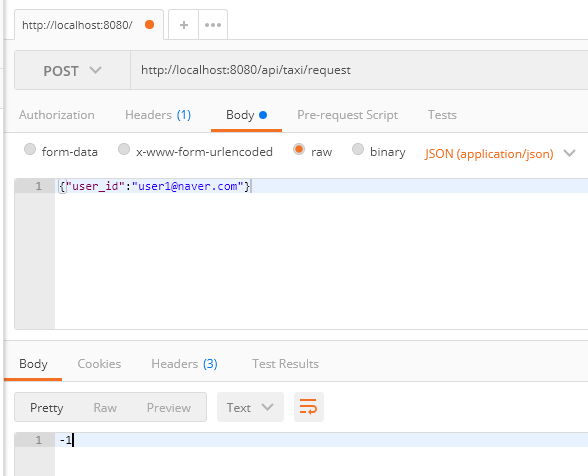Open the tab options ellipsis menu
Viewport: 588px width, 476px height.
click(213, 25)
